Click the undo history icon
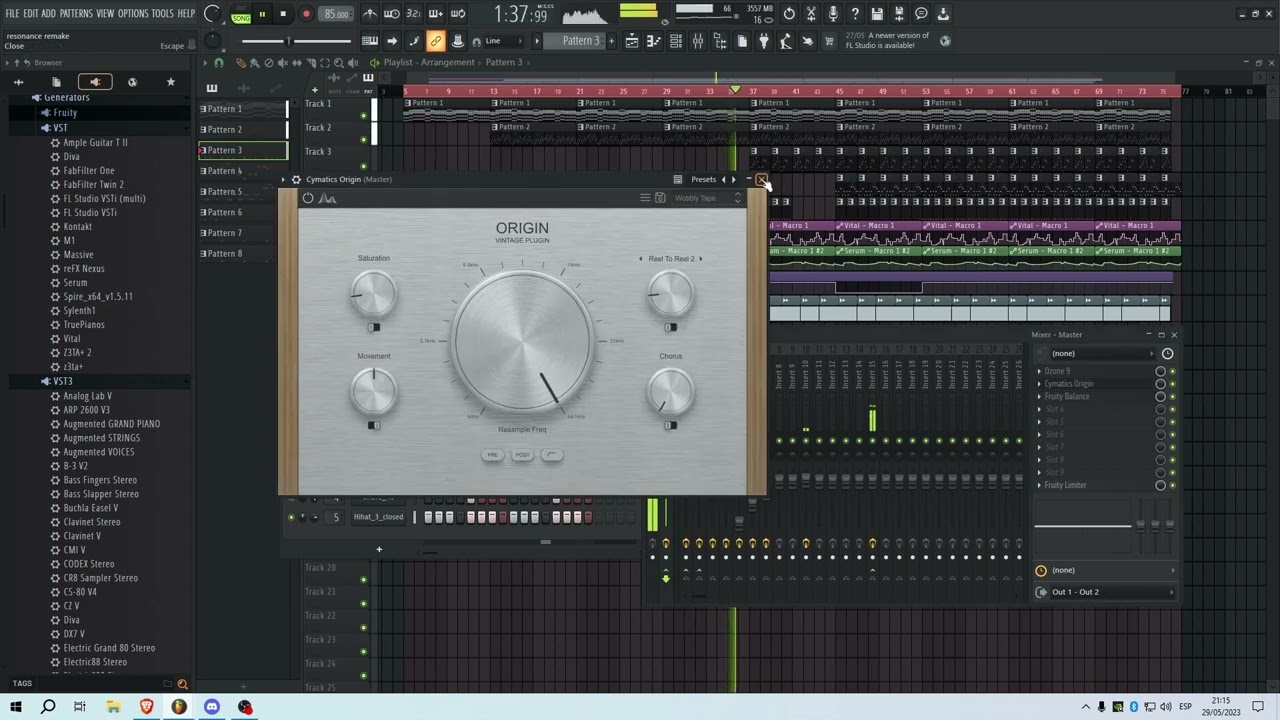Image resolution: width=1280 pixels, height=720 pixels. pos(789,14)
